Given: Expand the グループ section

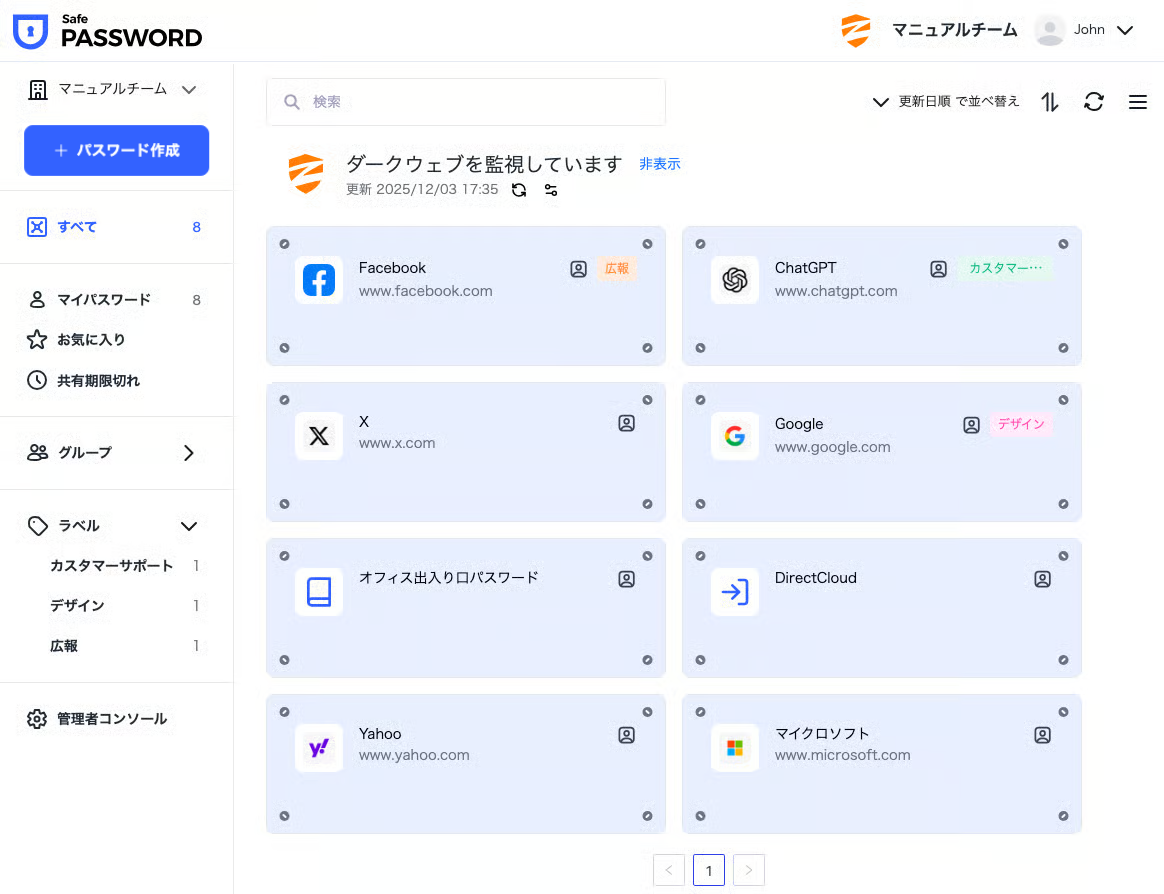Looking at the screenshot, I should pyautogui.click(x=188, y=453).
